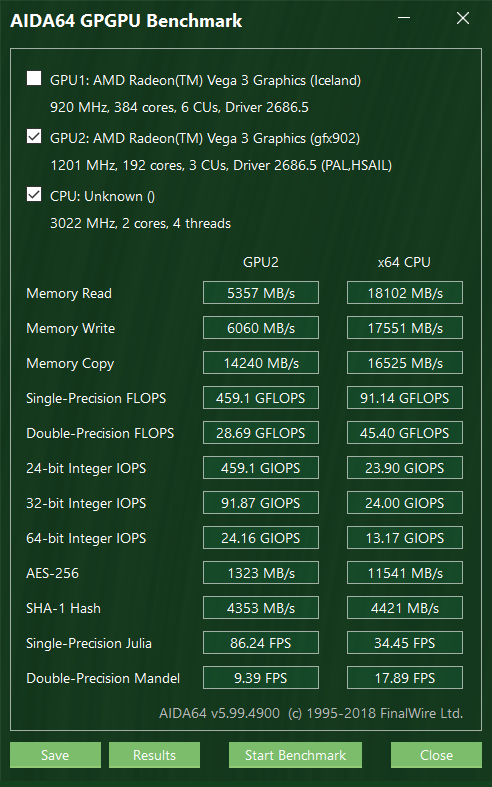Viewport: 492px width, 787px height.
Task: Click the x64 CPU column header
Action: [404, 262]
